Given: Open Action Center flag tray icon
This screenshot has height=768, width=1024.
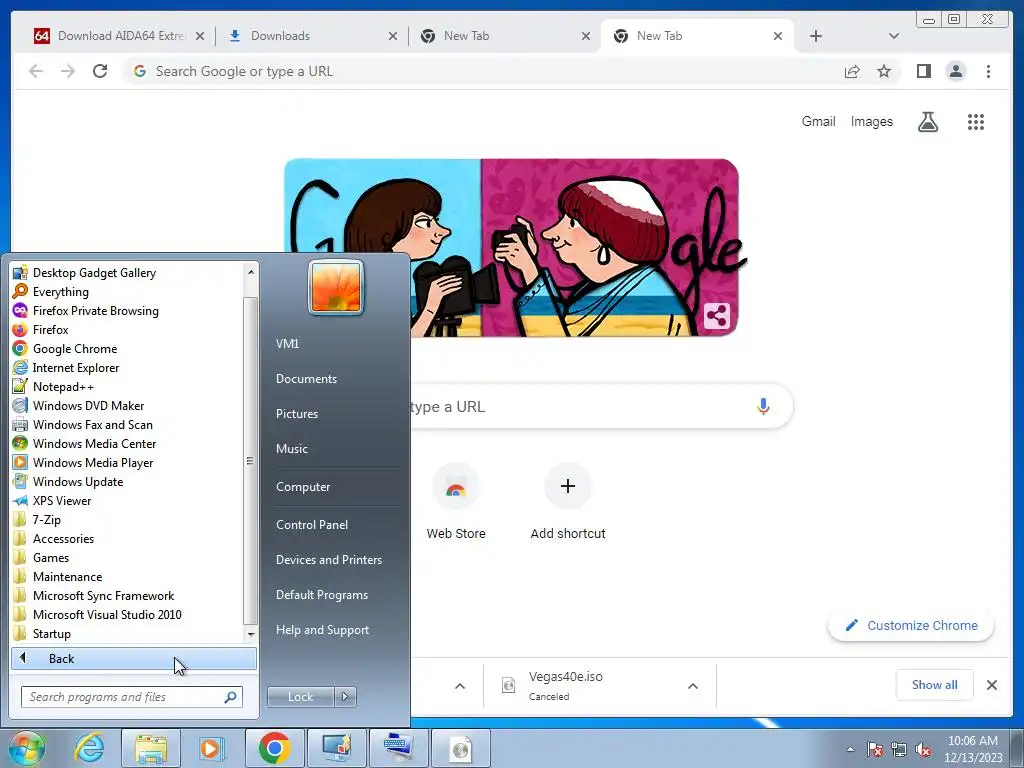Looking at the screenshot, I should point(875,750).
